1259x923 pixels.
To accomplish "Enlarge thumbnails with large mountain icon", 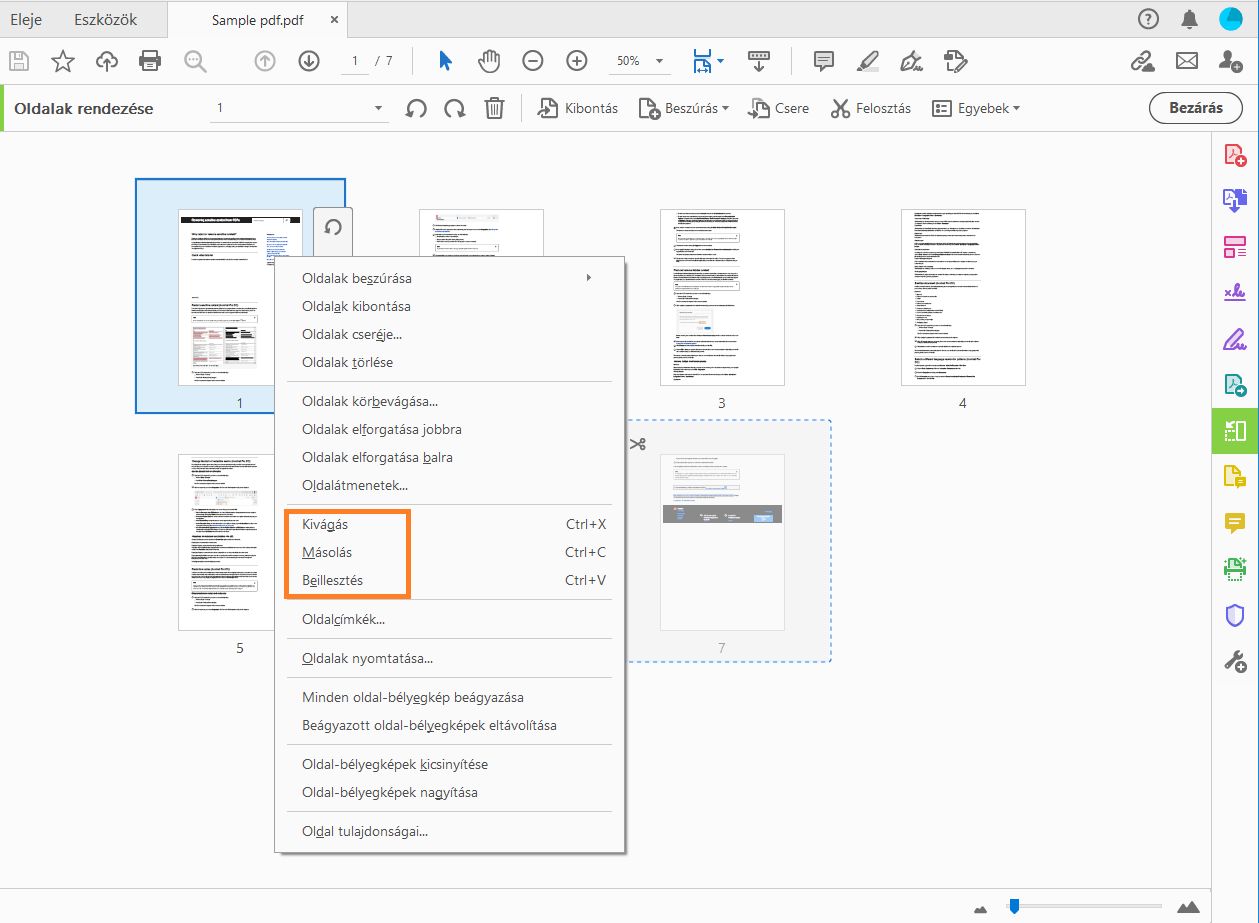I will 1188,907.
